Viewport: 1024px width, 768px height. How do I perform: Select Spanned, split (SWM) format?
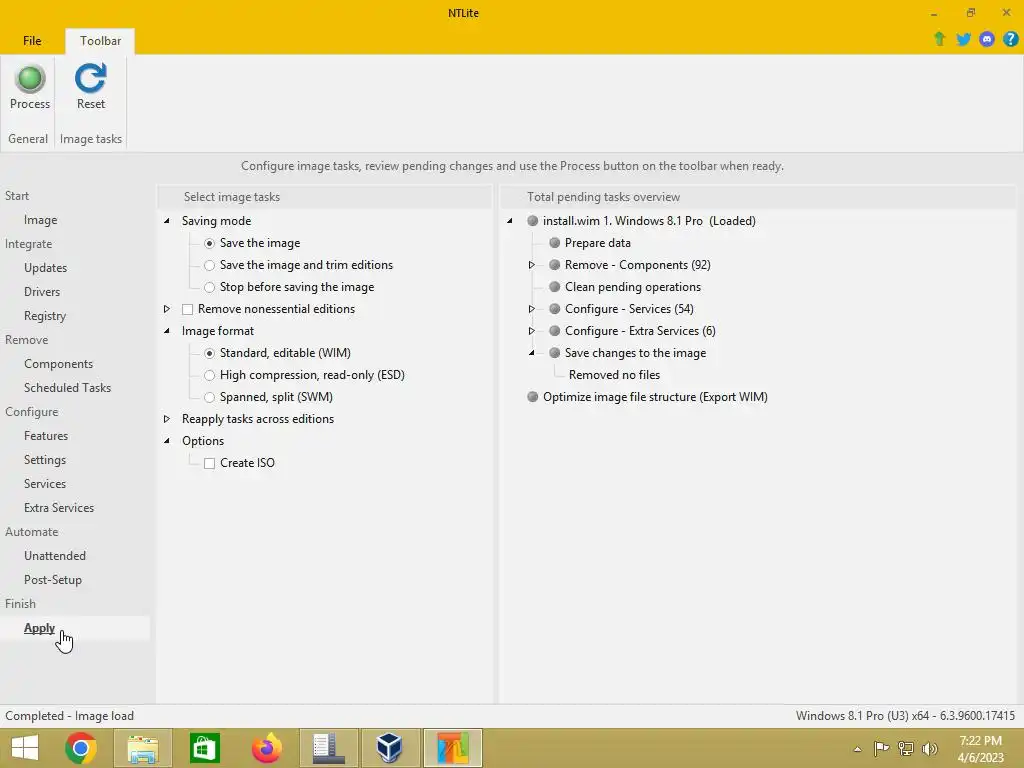click(x=209, y=397)
